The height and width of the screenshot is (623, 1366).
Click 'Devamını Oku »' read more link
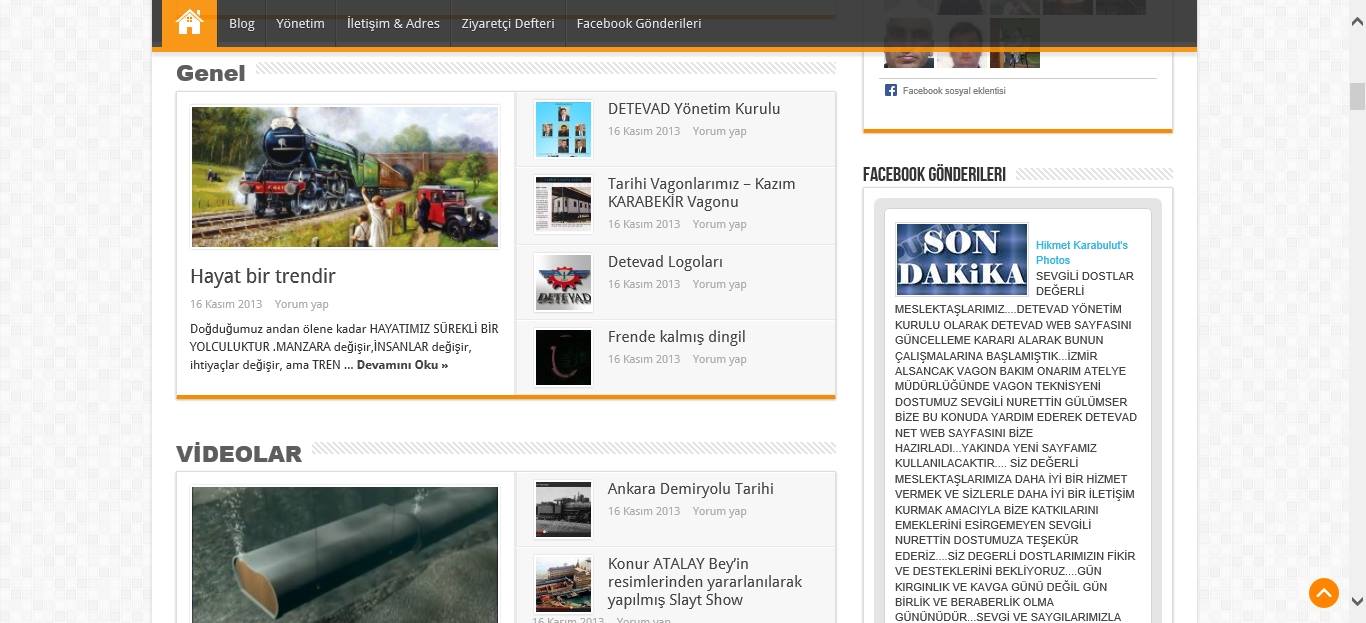pyautogui.click(x=402, y=365)
